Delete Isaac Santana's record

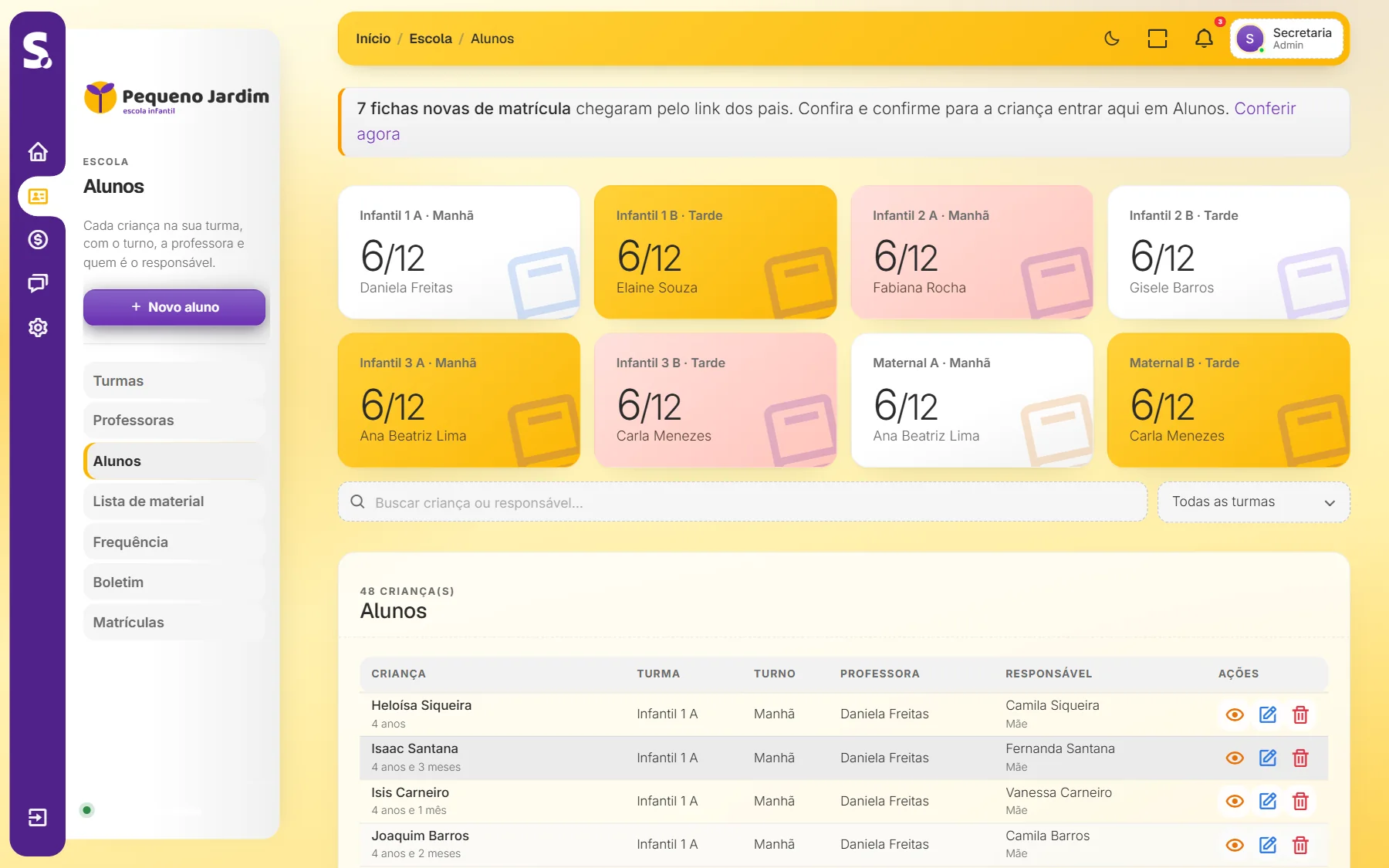click(x=1300, y=758)
